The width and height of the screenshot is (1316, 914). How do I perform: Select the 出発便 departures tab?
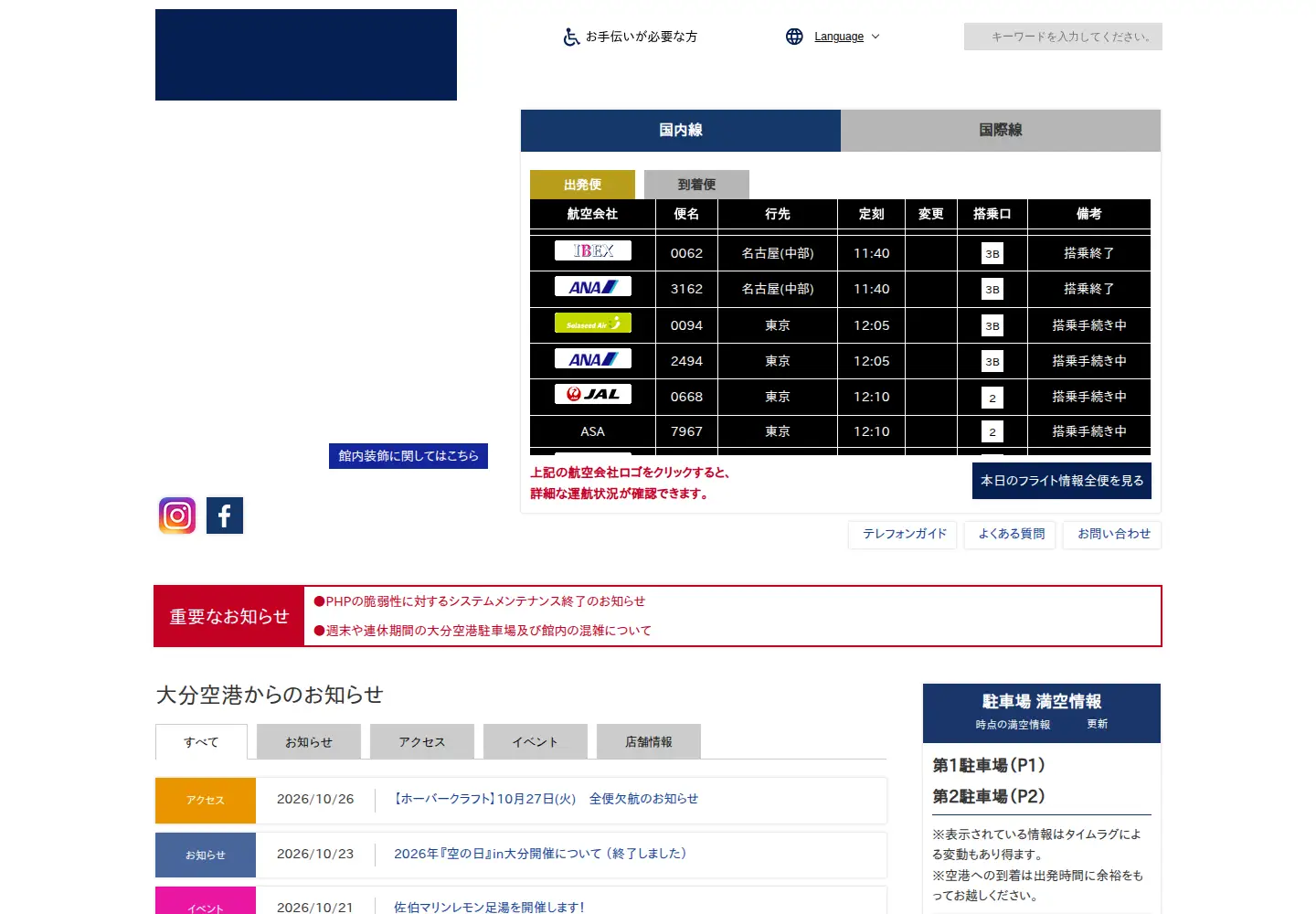[x=582, y=185]
